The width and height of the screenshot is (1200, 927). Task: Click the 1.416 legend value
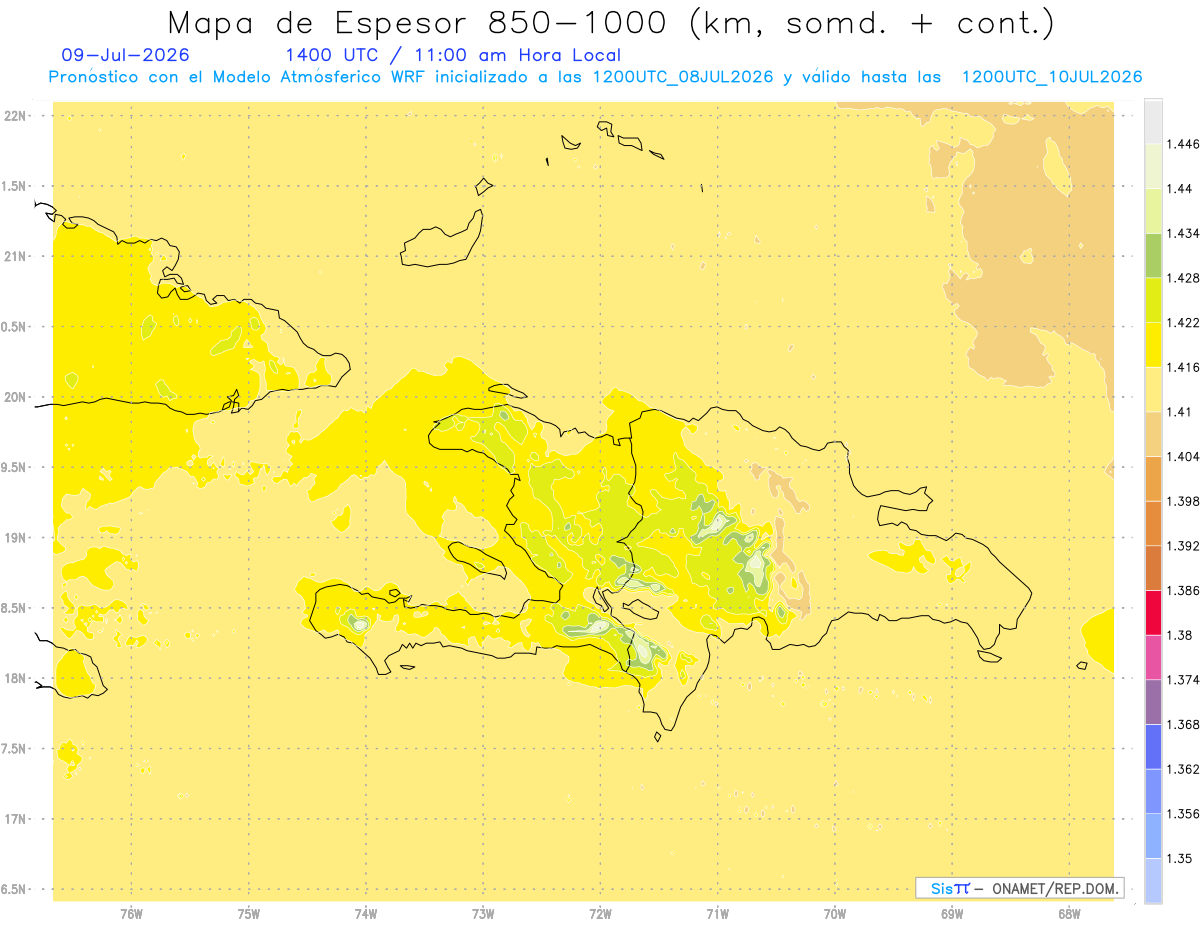pos(1182,367)
